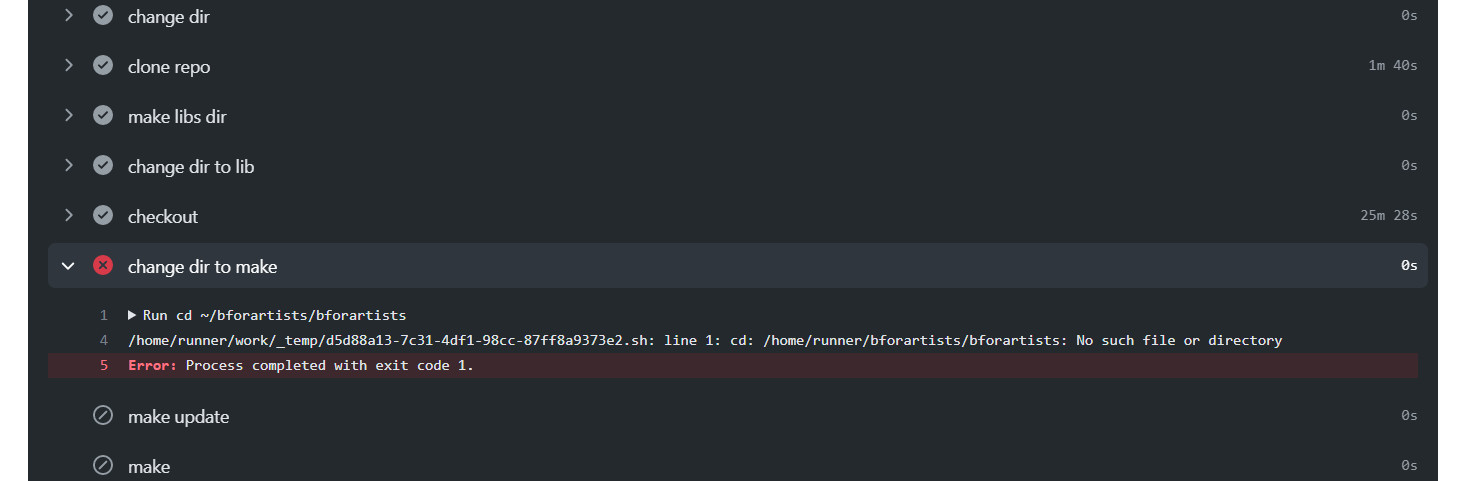
Task: Click skipped icon beside make update
Action: coord(103,416)
